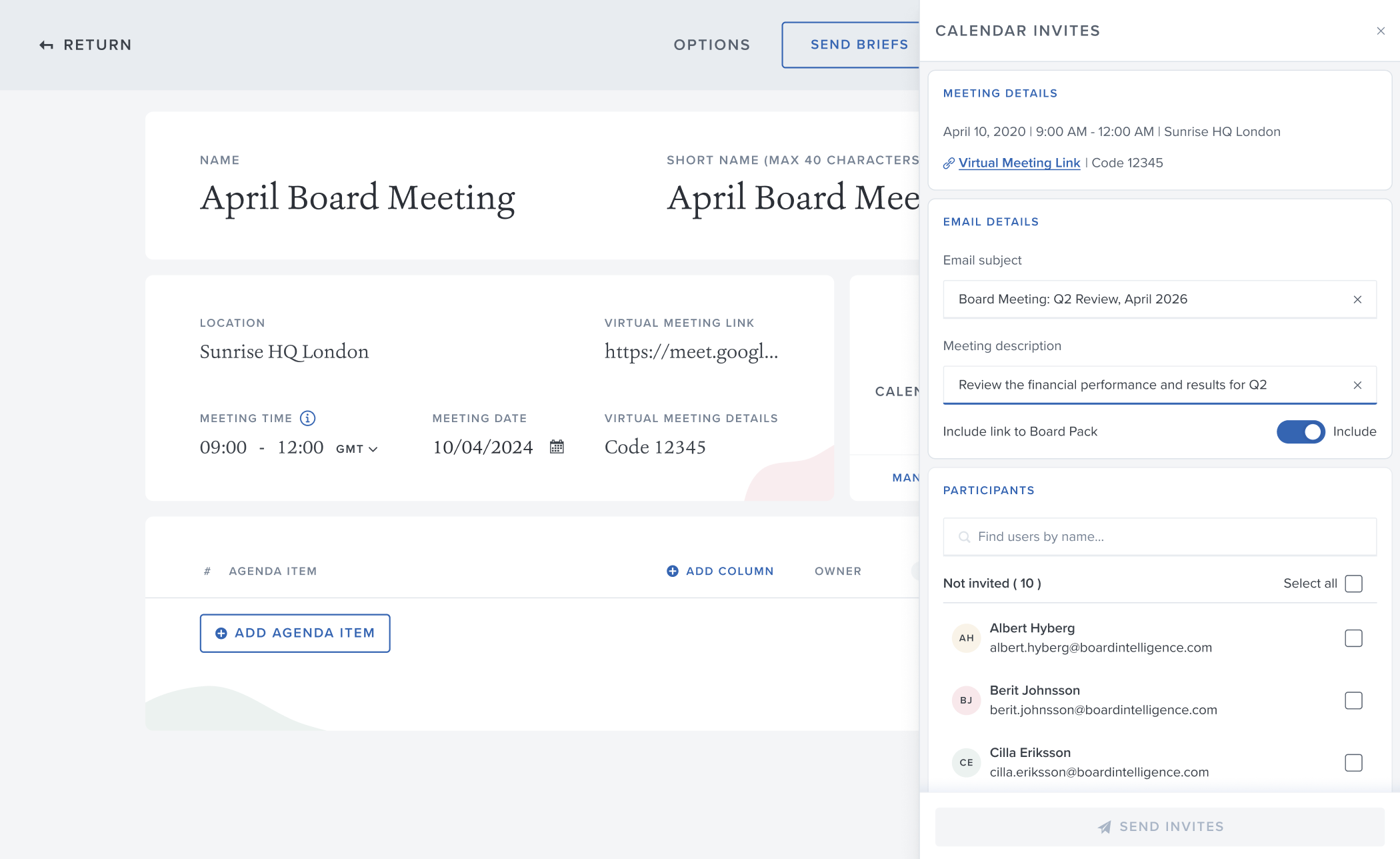
Task: Click the plus icon beside Add Column
Action: coord(673,571)
